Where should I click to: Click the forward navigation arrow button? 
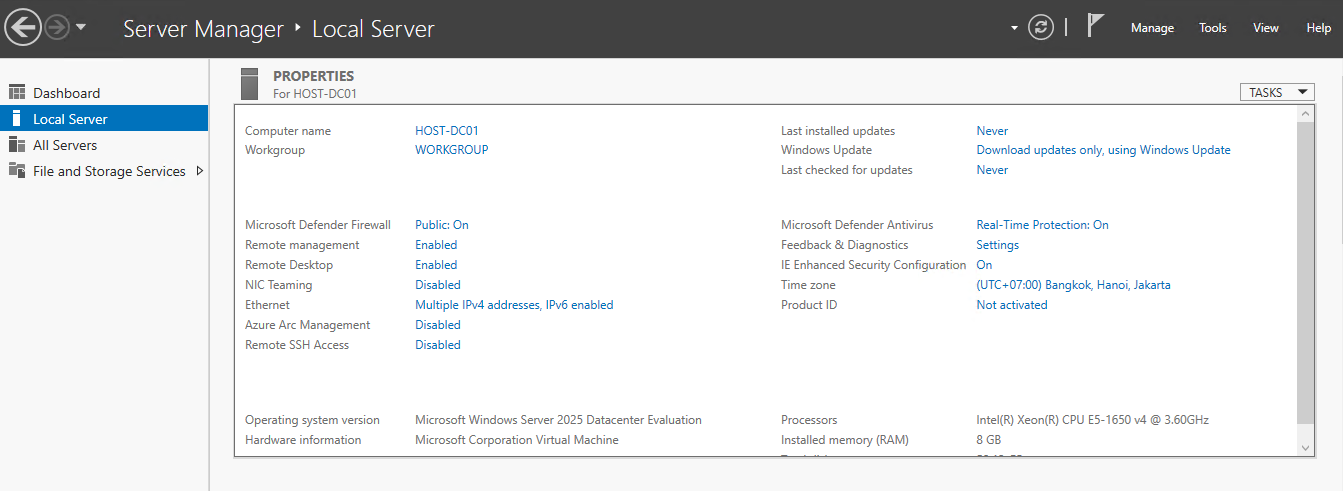coord(57,28)
